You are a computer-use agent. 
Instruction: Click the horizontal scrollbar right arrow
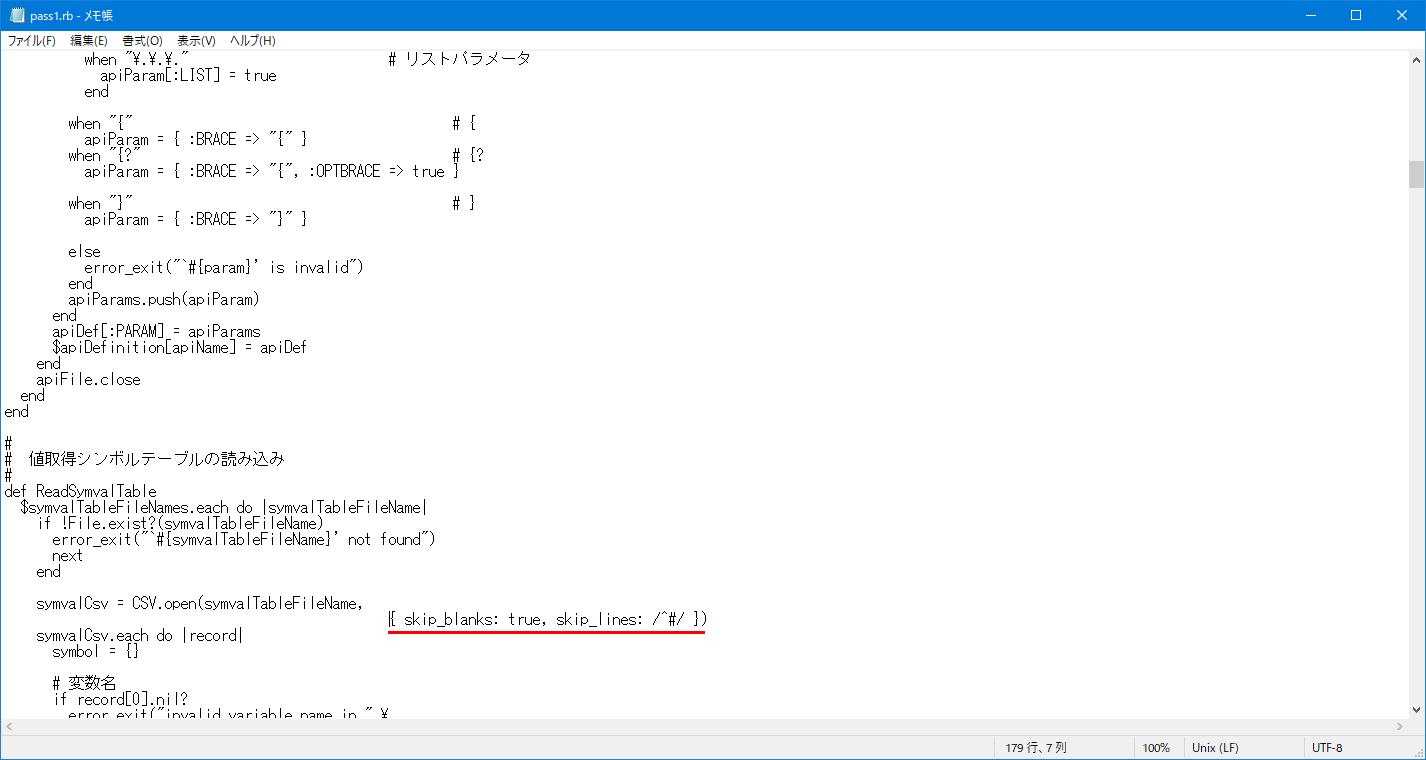[1399, 726]
